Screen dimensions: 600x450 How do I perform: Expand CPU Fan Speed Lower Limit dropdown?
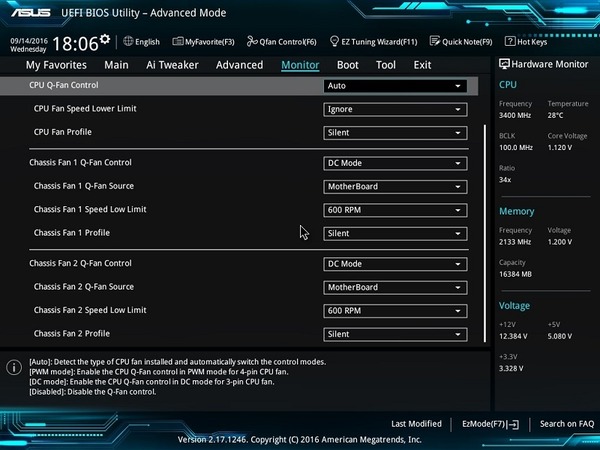click(396, 109)
